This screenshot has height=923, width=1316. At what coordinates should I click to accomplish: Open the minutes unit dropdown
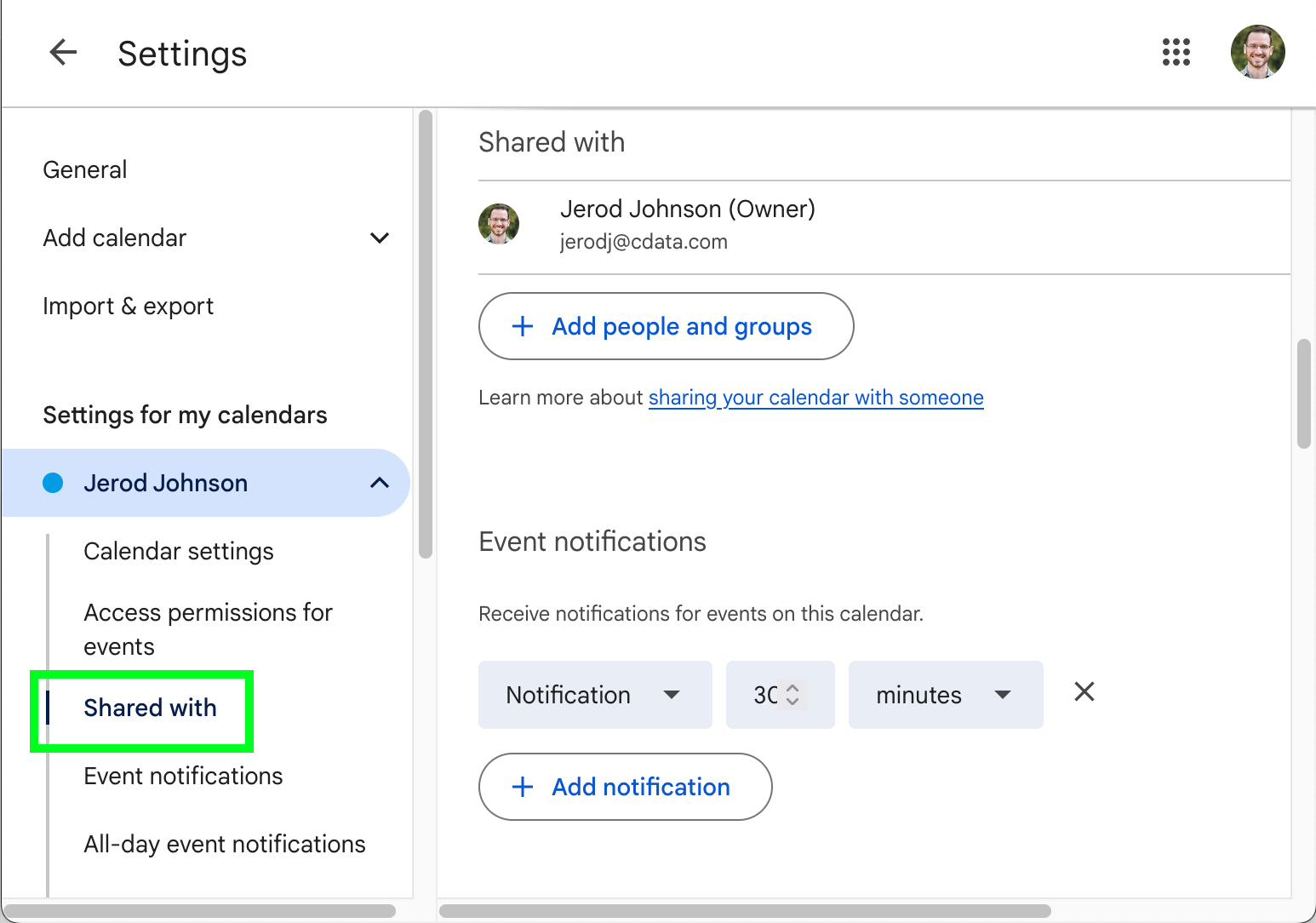[x=945, y=695]
